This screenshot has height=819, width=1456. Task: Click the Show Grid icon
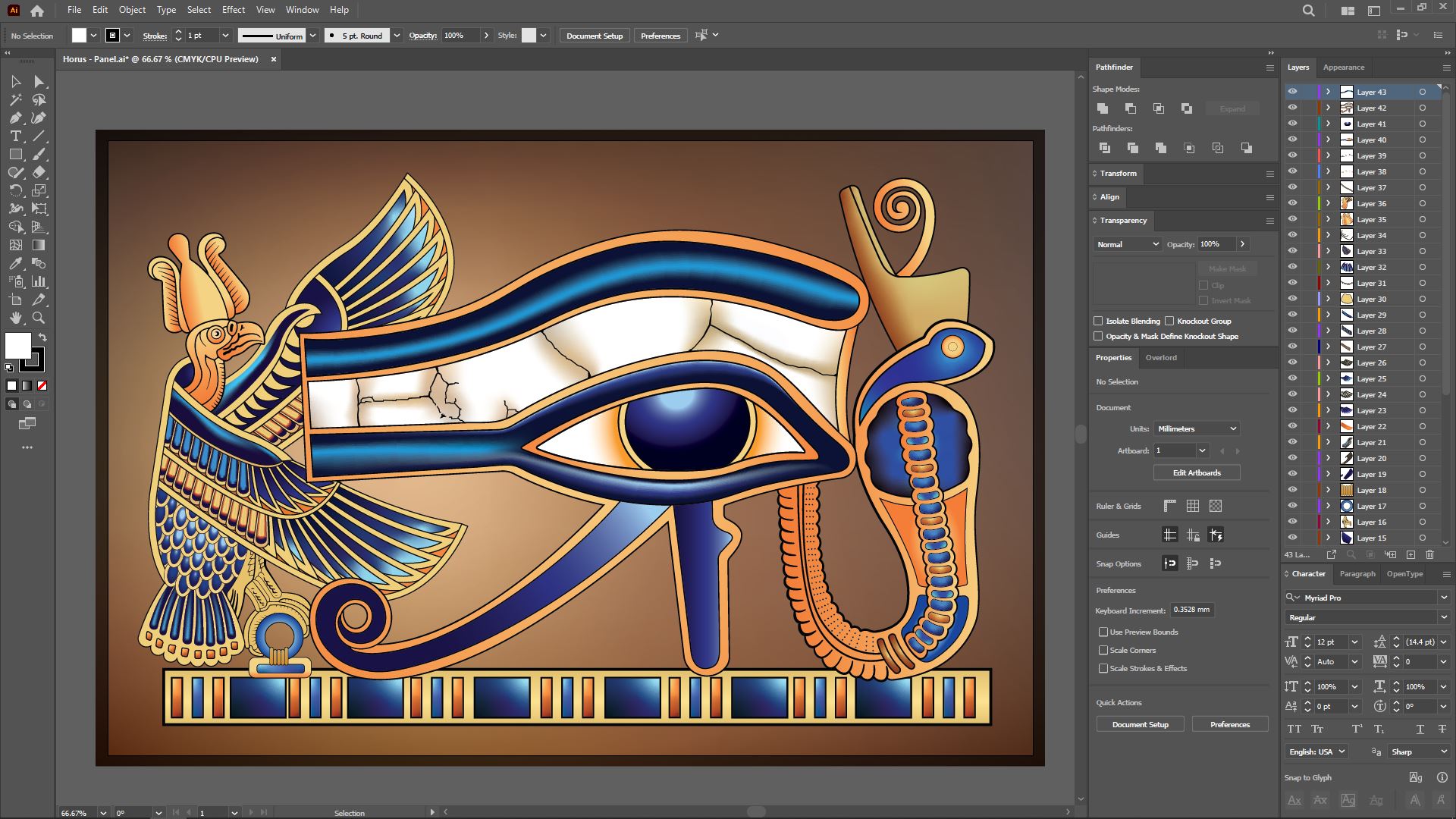1192,506
